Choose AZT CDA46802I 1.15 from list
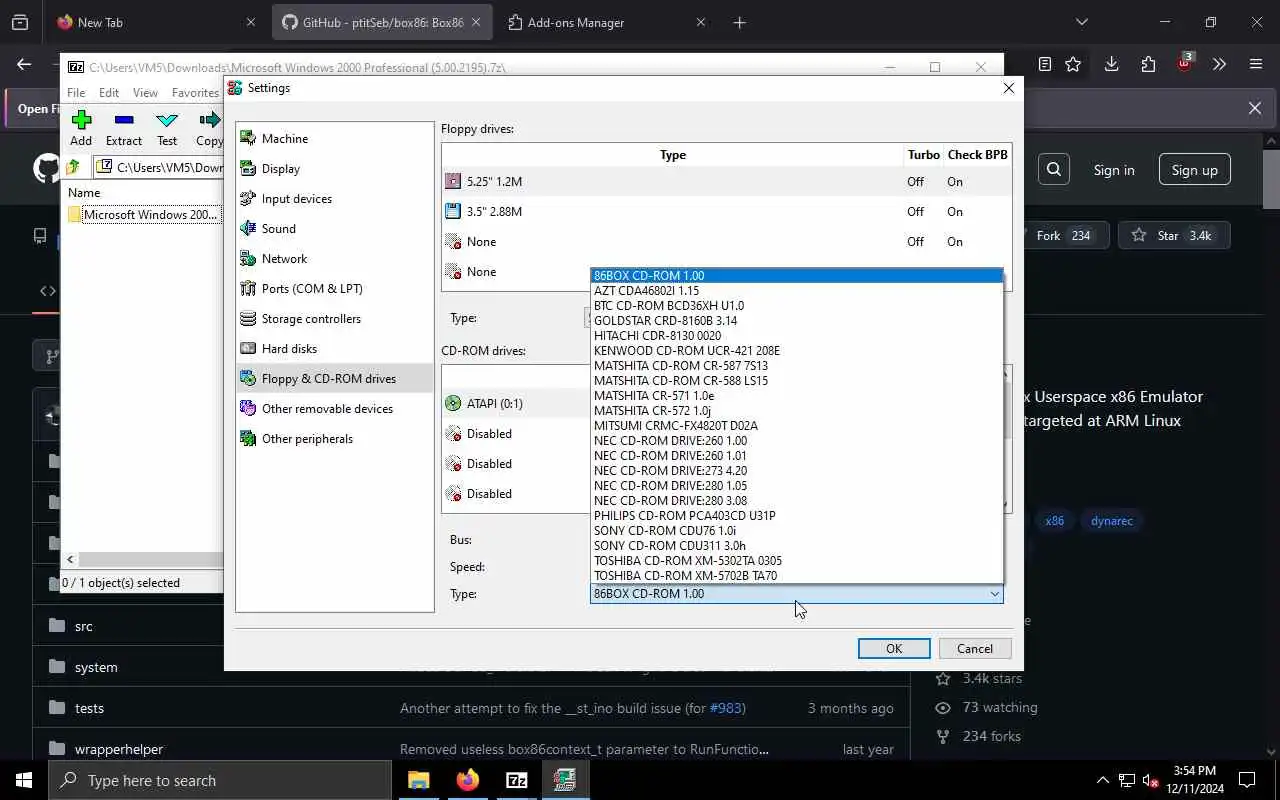Viewport: 1280px width, 800px height. (796, 290)
